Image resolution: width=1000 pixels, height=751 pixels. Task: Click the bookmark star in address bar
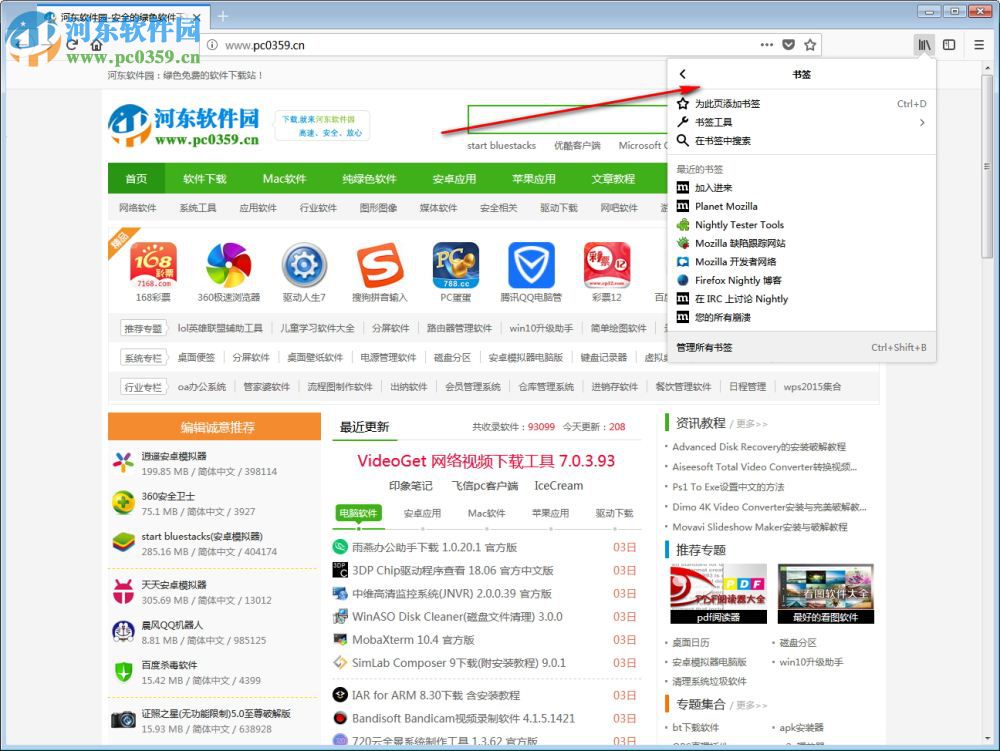[810, 45]
